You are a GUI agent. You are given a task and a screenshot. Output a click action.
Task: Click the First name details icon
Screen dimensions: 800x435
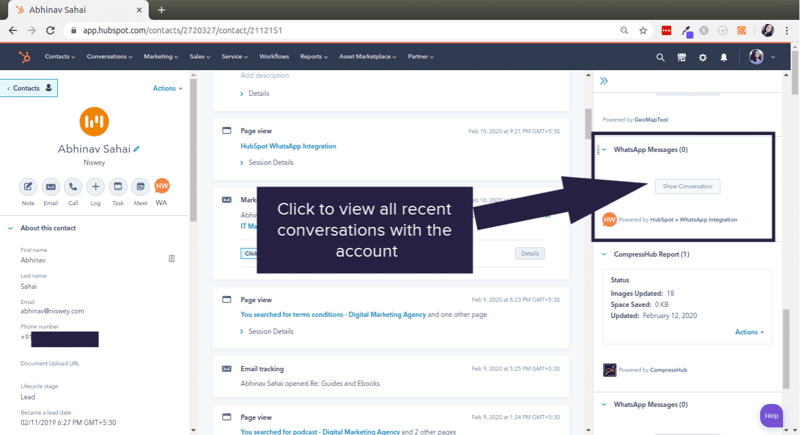(171, 259)
